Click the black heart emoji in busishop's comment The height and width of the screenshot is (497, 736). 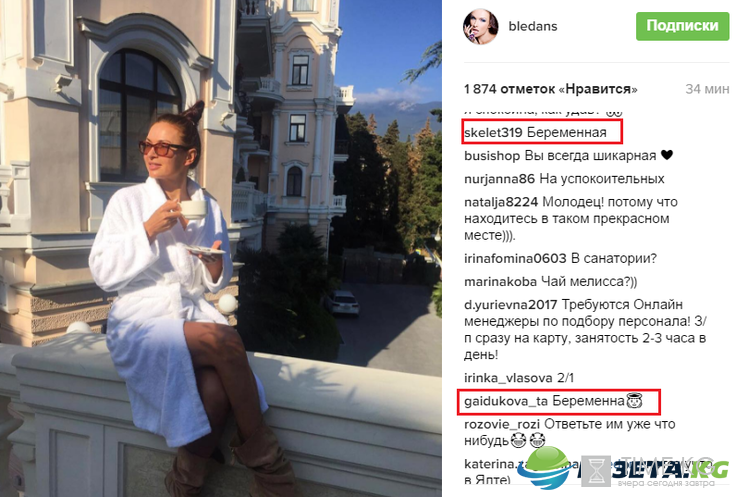pos(667,155)
